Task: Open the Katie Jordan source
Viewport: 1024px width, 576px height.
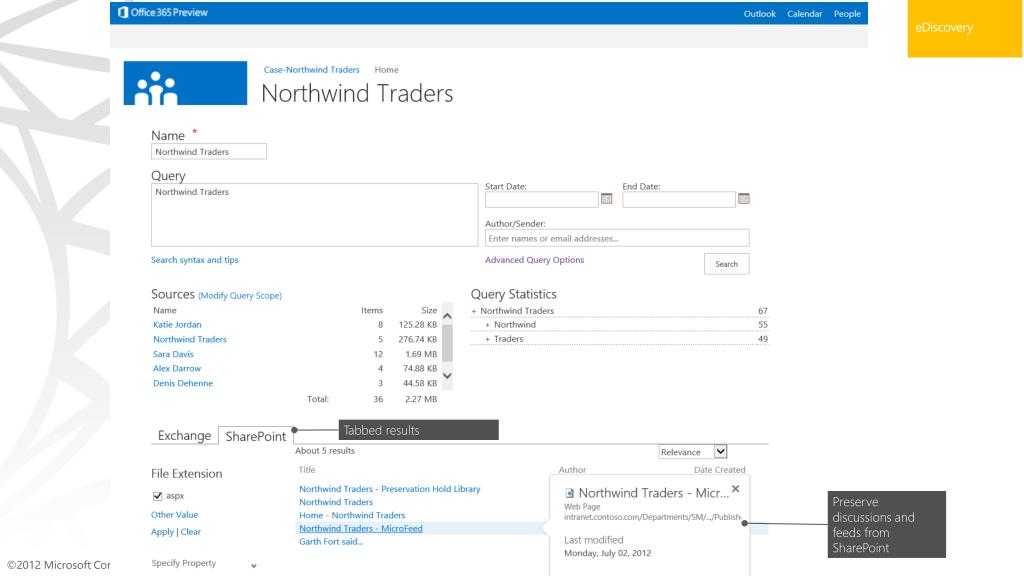Action: point(177,325)
